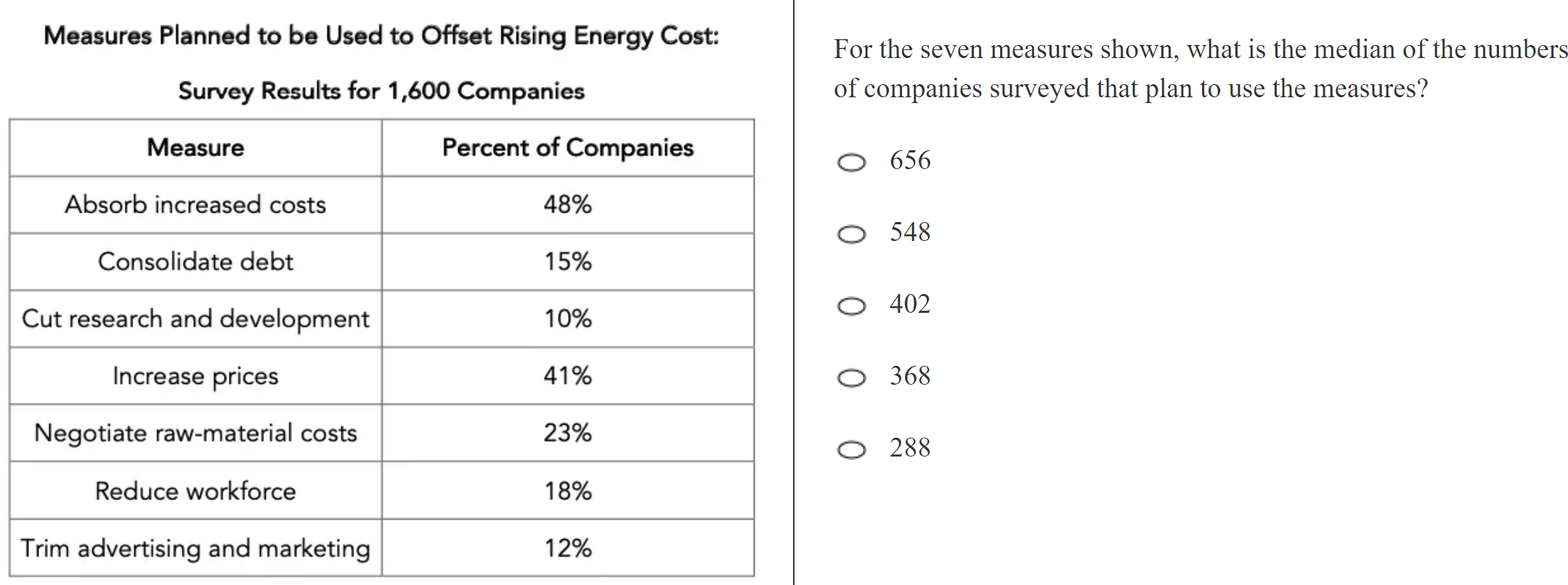
Task: Select the Consolidate debt row label
Action: click(195, 261)
